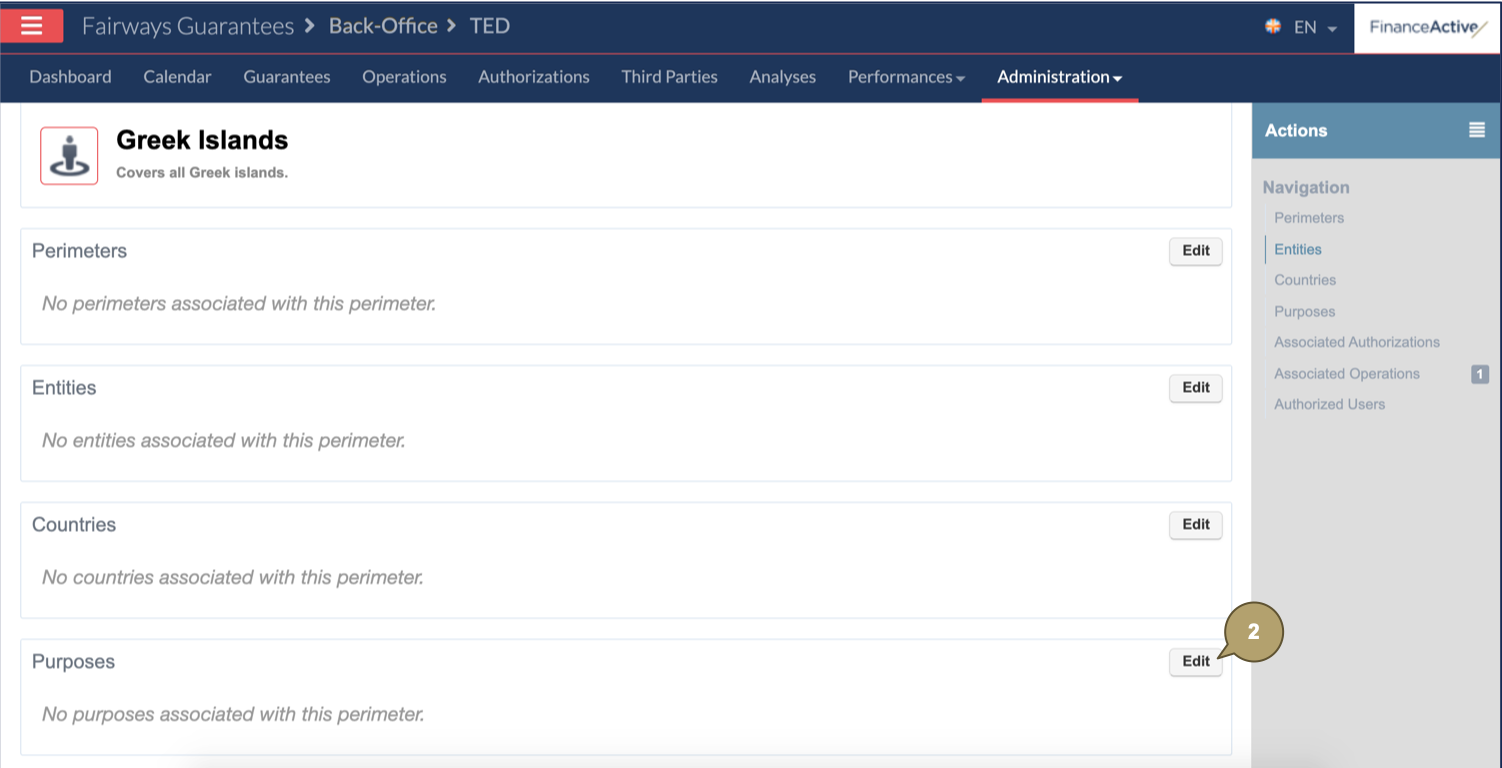This screenshot has width=1502, height=768.
Task: Go to the Dashboard tab
Action: [x=70, y=77]
